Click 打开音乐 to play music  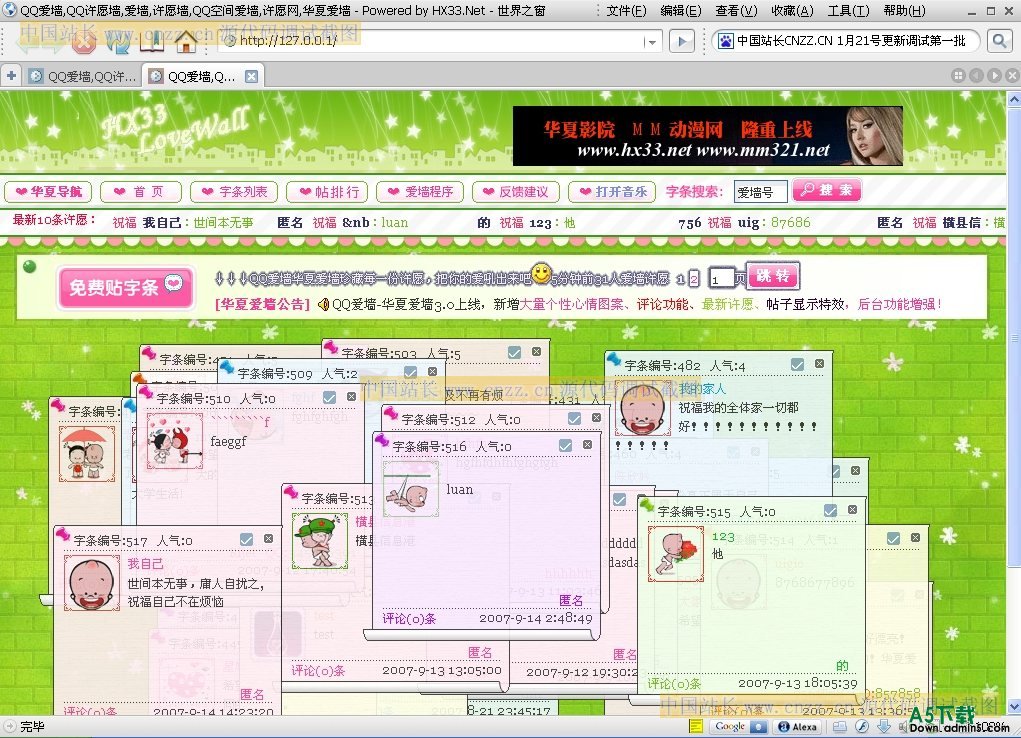pos(611,192)
